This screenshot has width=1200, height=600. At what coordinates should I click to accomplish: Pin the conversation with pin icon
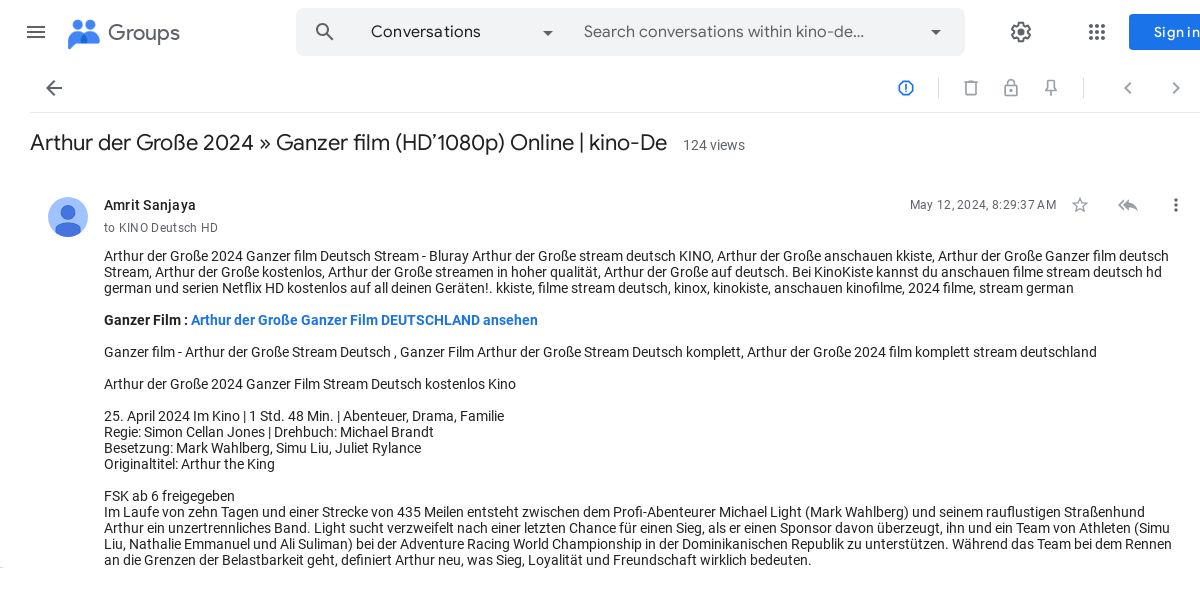pos(1051,88)
